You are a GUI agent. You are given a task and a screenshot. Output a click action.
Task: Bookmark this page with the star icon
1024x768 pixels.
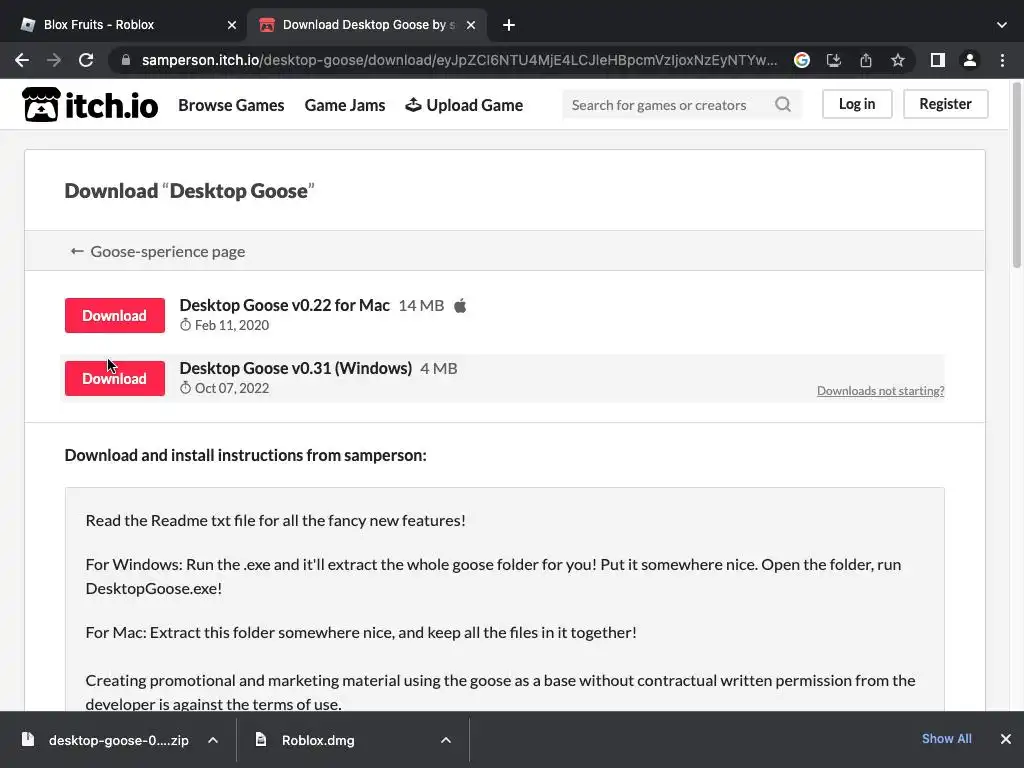[x=898, y=60]
